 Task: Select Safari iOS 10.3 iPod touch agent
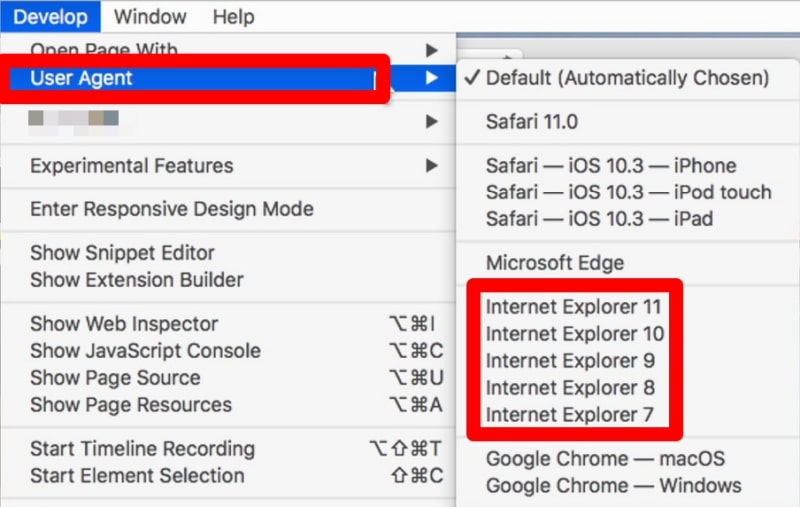(x=628, y=192)
